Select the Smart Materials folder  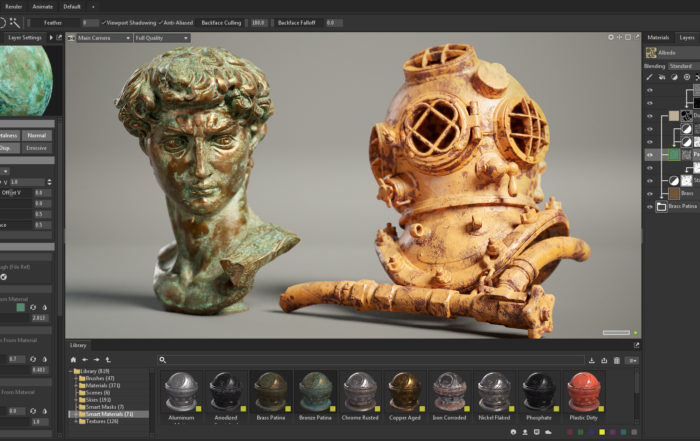[109, 414]
